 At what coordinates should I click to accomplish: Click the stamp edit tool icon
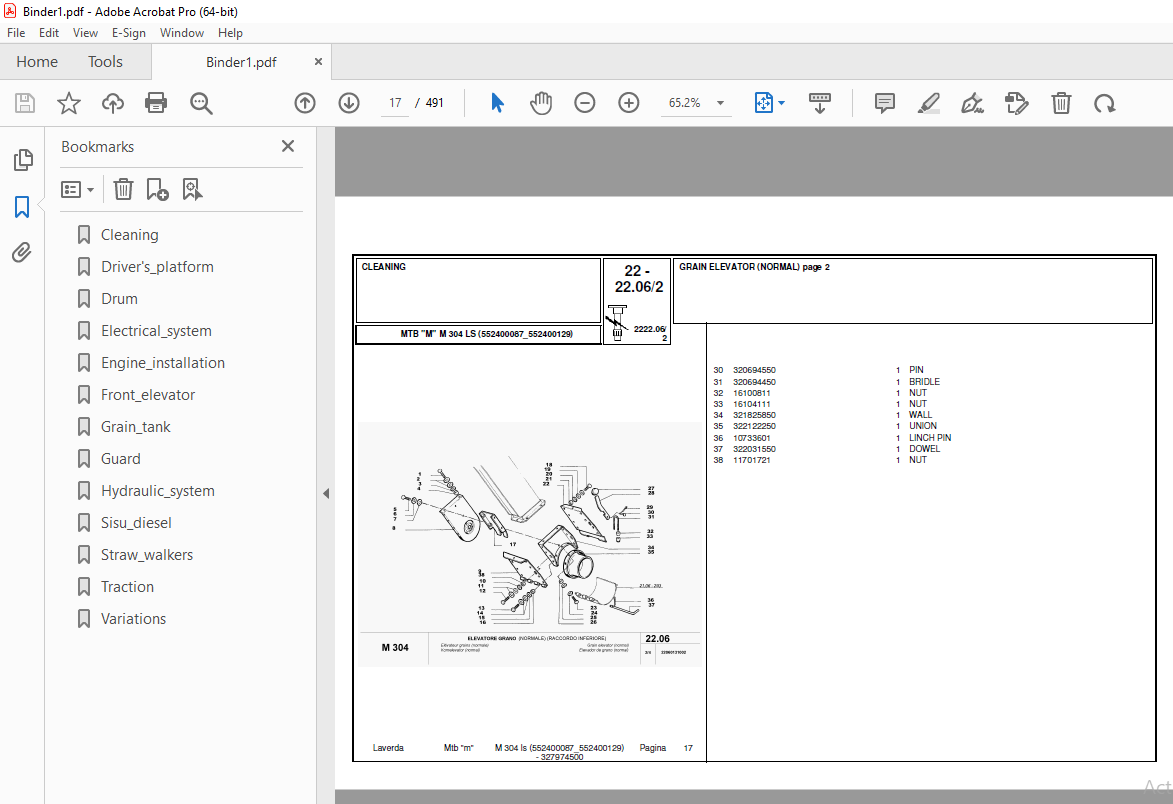click(x=1017, y=103)
